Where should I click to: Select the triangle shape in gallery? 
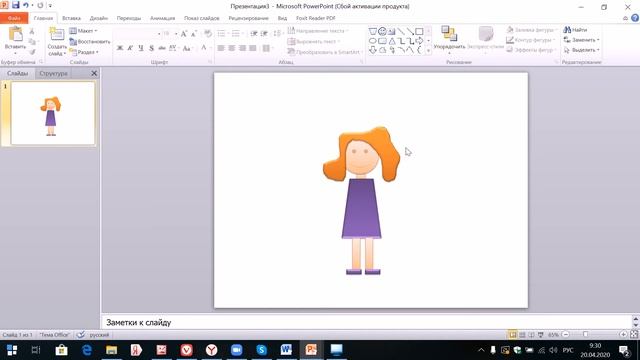(x=391, y=41)
